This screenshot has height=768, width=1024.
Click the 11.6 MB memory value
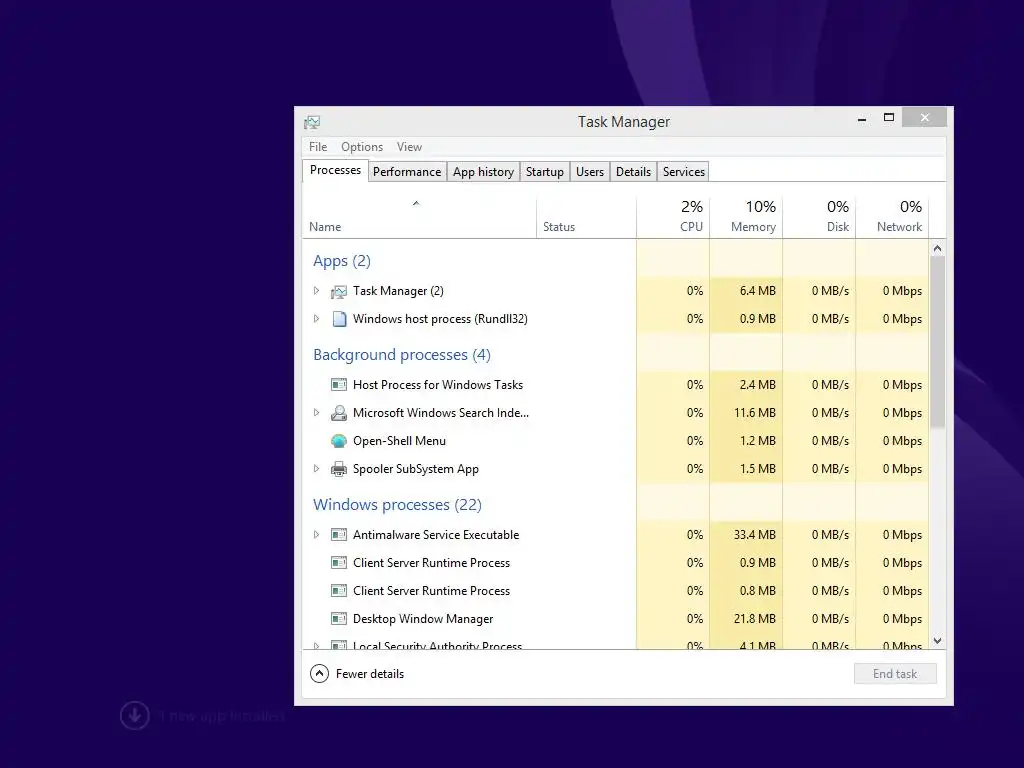(754, 413)
